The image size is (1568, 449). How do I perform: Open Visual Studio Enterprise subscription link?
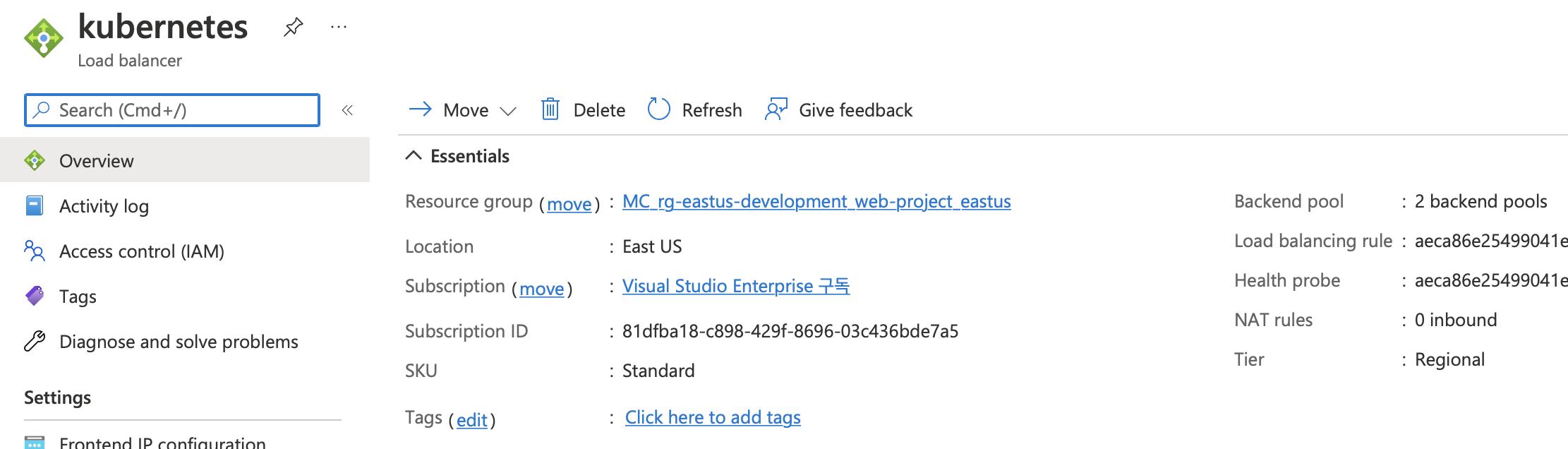(x=736, y=286)
